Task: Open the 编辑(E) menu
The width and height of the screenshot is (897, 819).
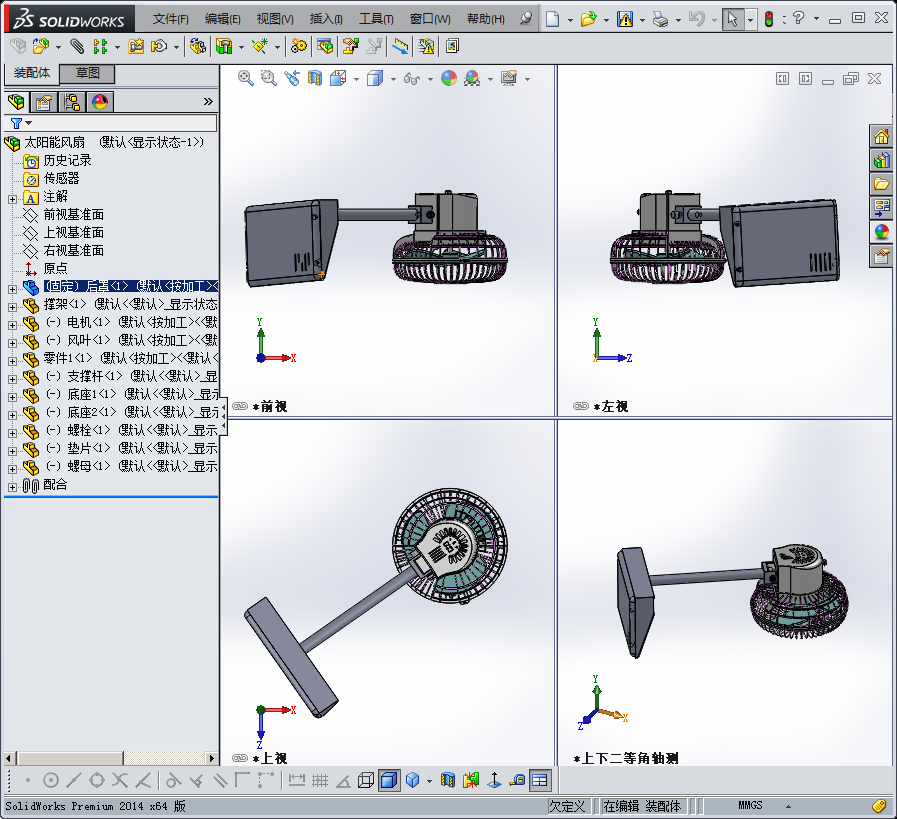Action: [x=223, y=19]
